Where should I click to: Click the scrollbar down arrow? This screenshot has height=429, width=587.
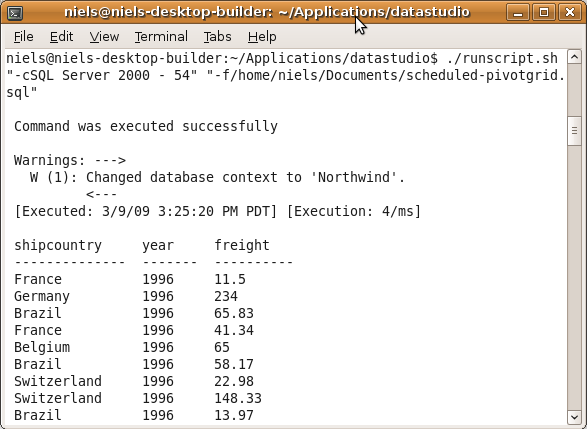(x=574, y=417)
